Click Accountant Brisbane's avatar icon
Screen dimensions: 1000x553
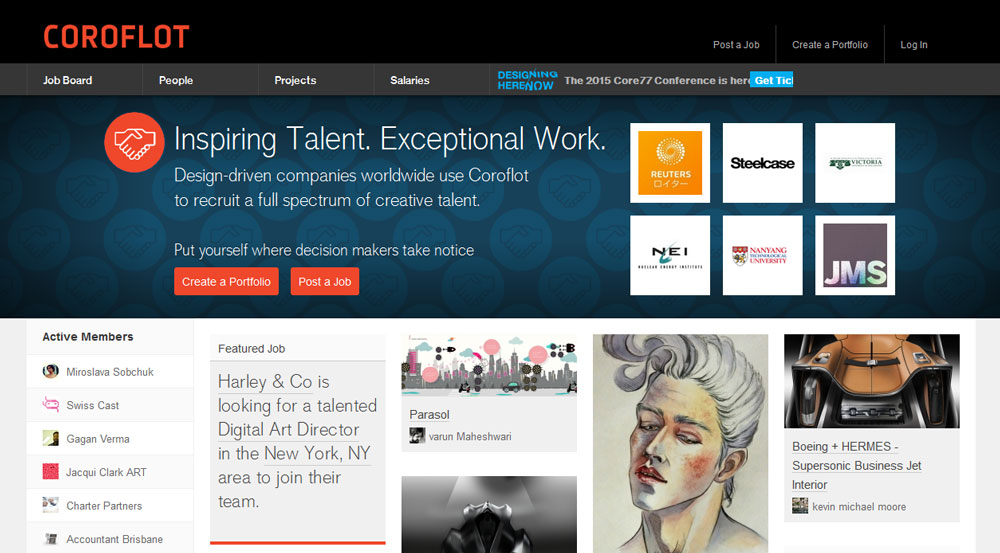pyautogui.click(x=50, y=538)
